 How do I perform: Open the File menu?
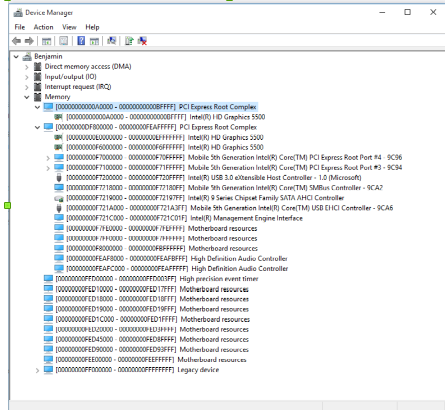20,27
